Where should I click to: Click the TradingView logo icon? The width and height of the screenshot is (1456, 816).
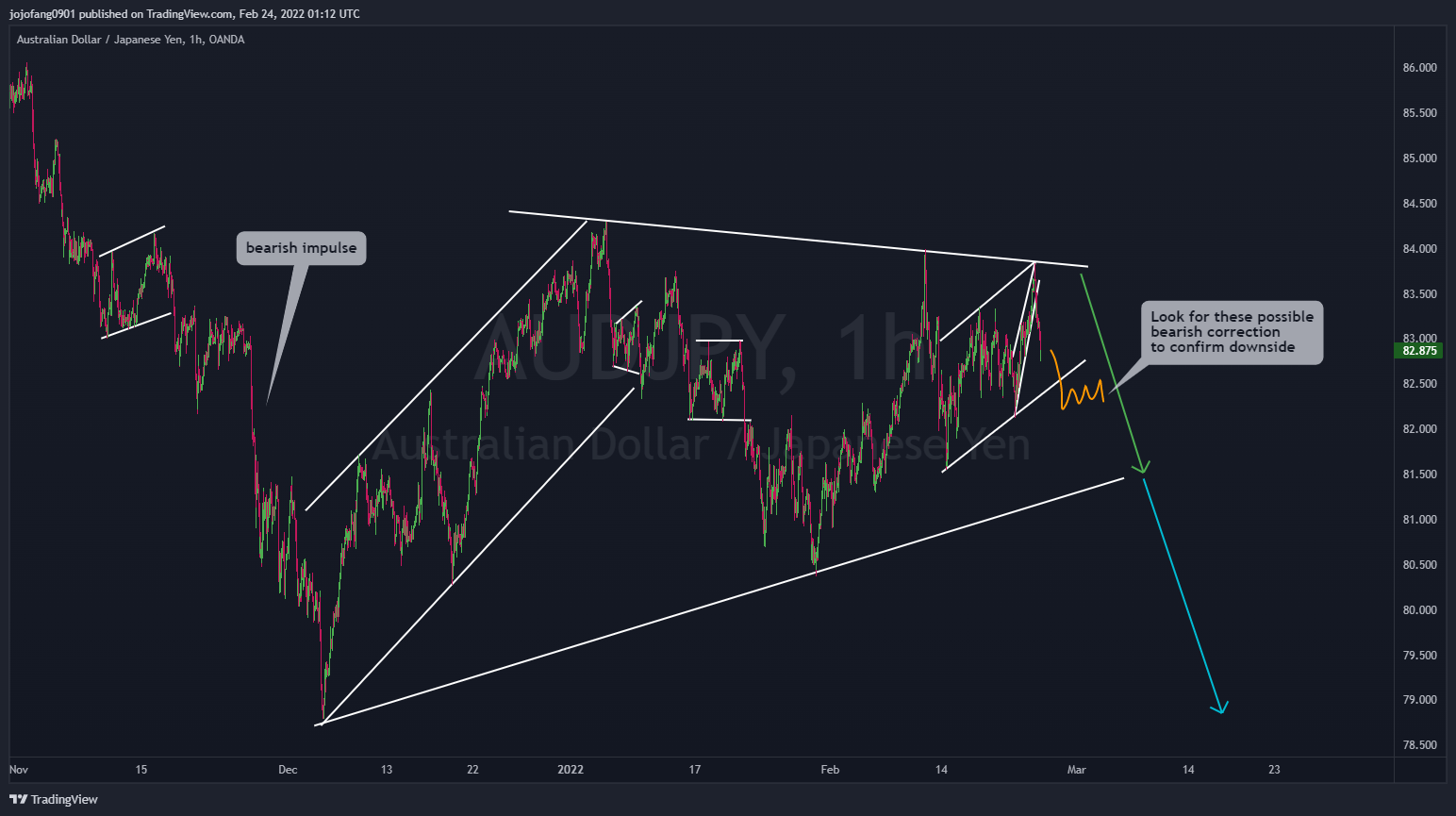pyautogui.click(x=18, y=799)
